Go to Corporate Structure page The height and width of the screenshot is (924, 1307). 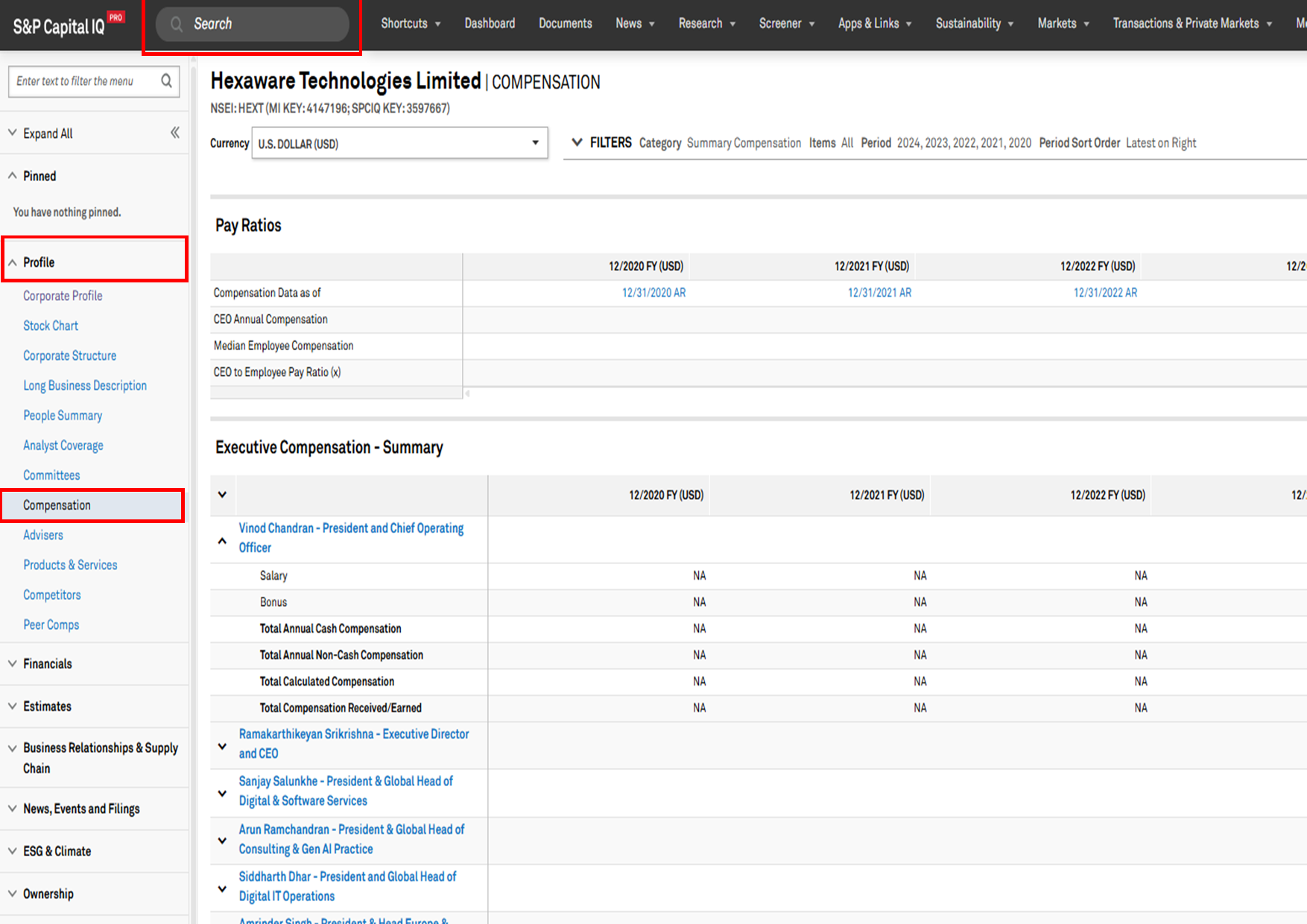pyautogui.click(x=69, y=355)
